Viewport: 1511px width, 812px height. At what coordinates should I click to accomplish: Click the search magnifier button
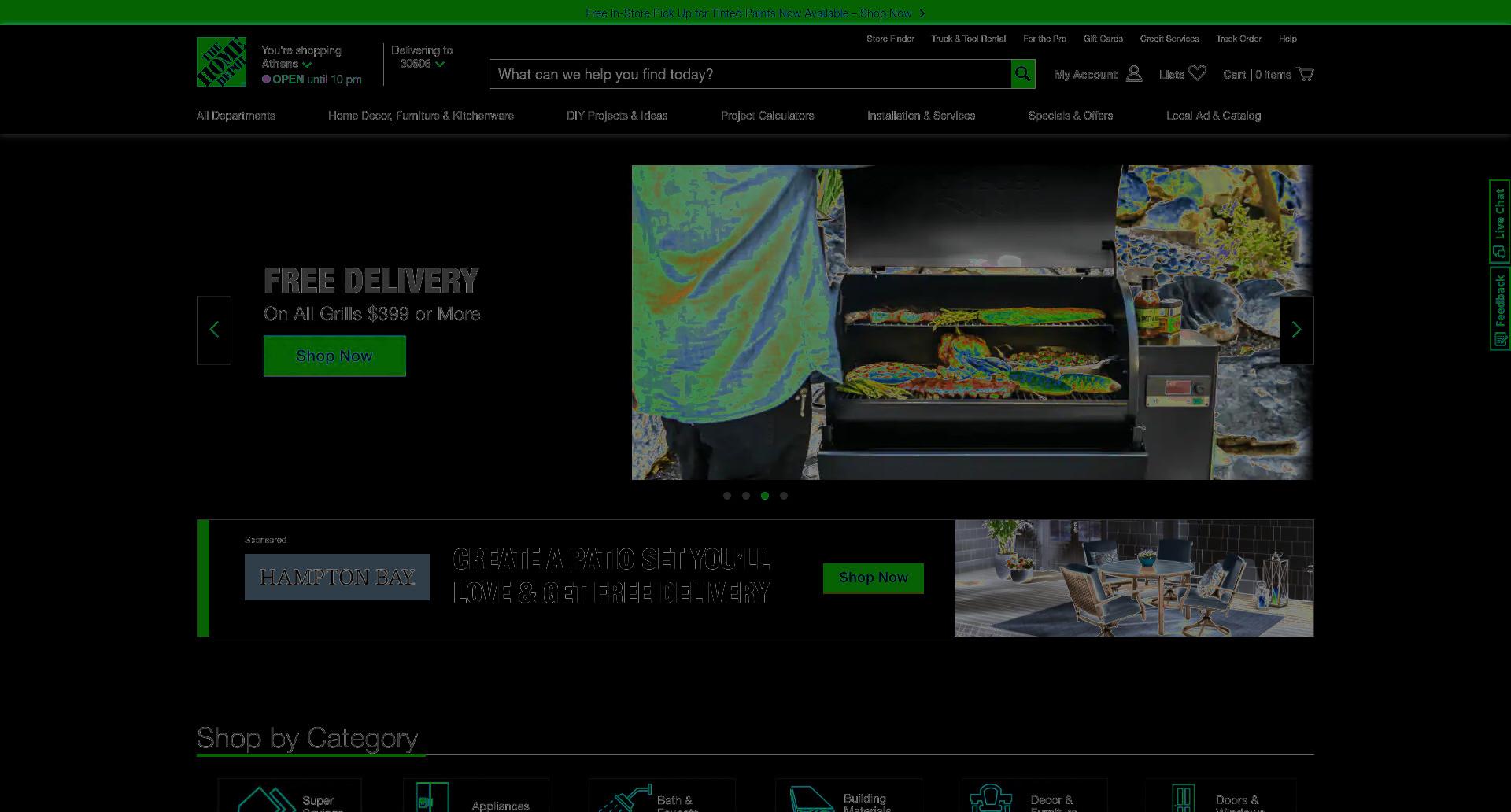click(x=1022, y=74)
